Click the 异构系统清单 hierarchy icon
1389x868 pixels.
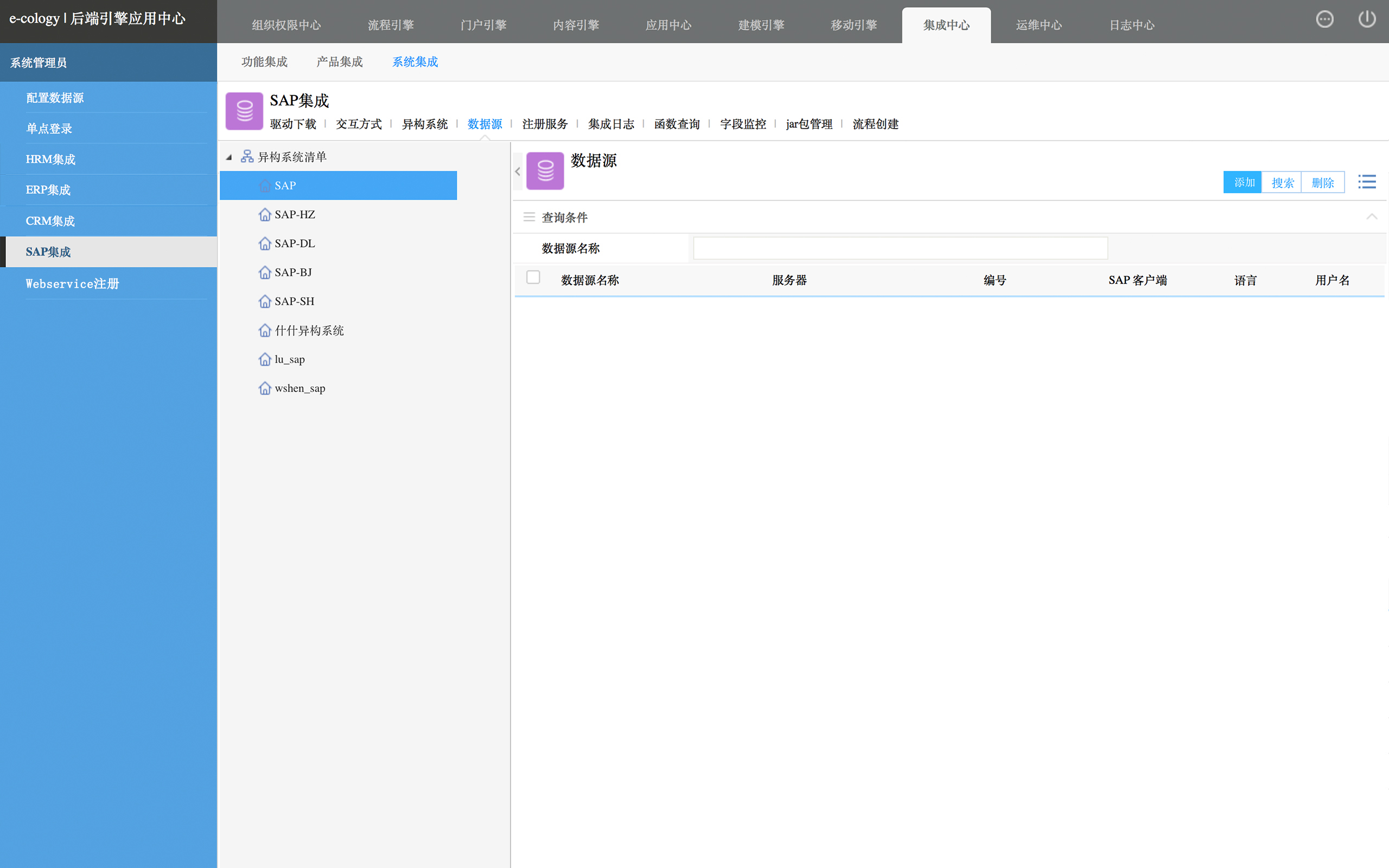point(247,156)
